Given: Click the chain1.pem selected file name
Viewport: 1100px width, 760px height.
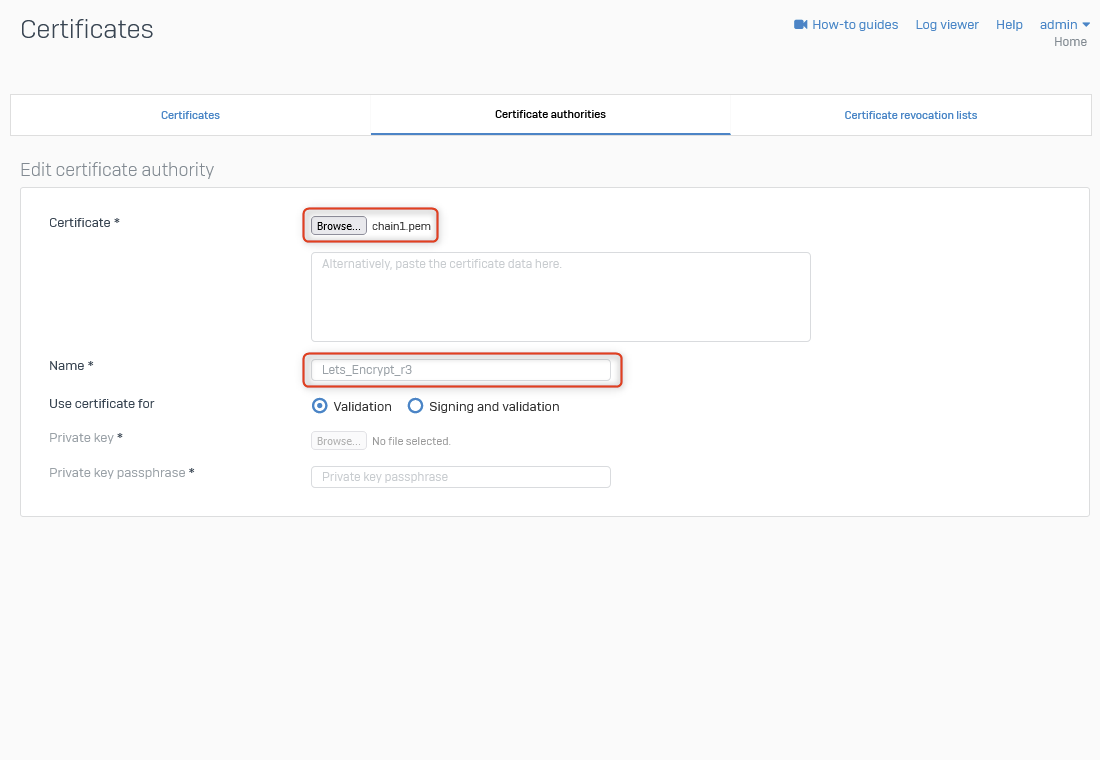Looking at the screenshot, I should [401, 226].
